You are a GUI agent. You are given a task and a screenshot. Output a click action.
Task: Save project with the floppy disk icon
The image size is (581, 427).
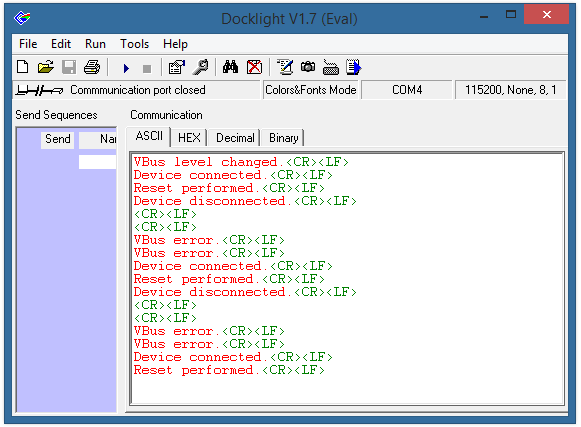coord(69,67)
